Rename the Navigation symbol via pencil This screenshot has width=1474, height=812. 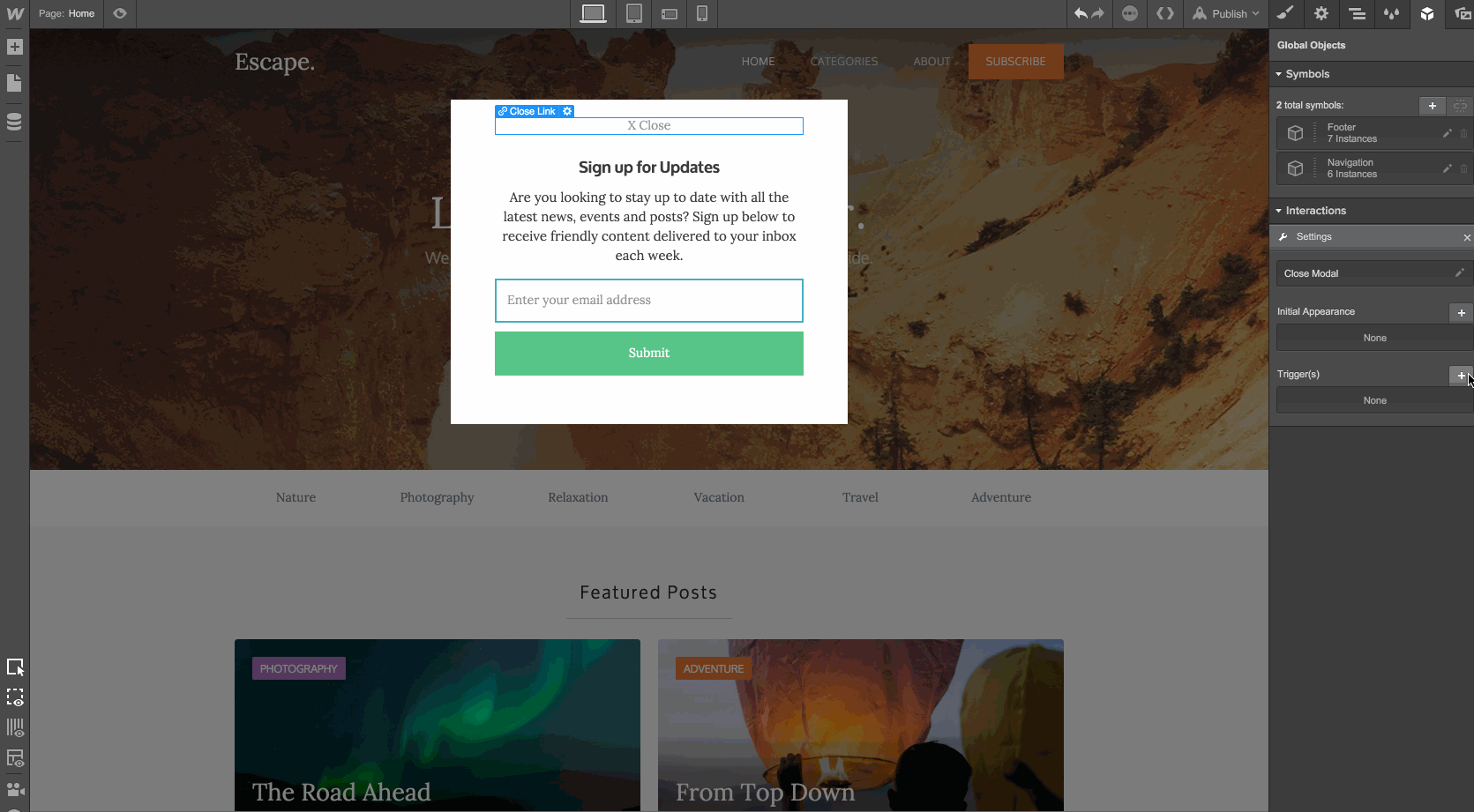pyautogui.click(x=1447, y=168)
